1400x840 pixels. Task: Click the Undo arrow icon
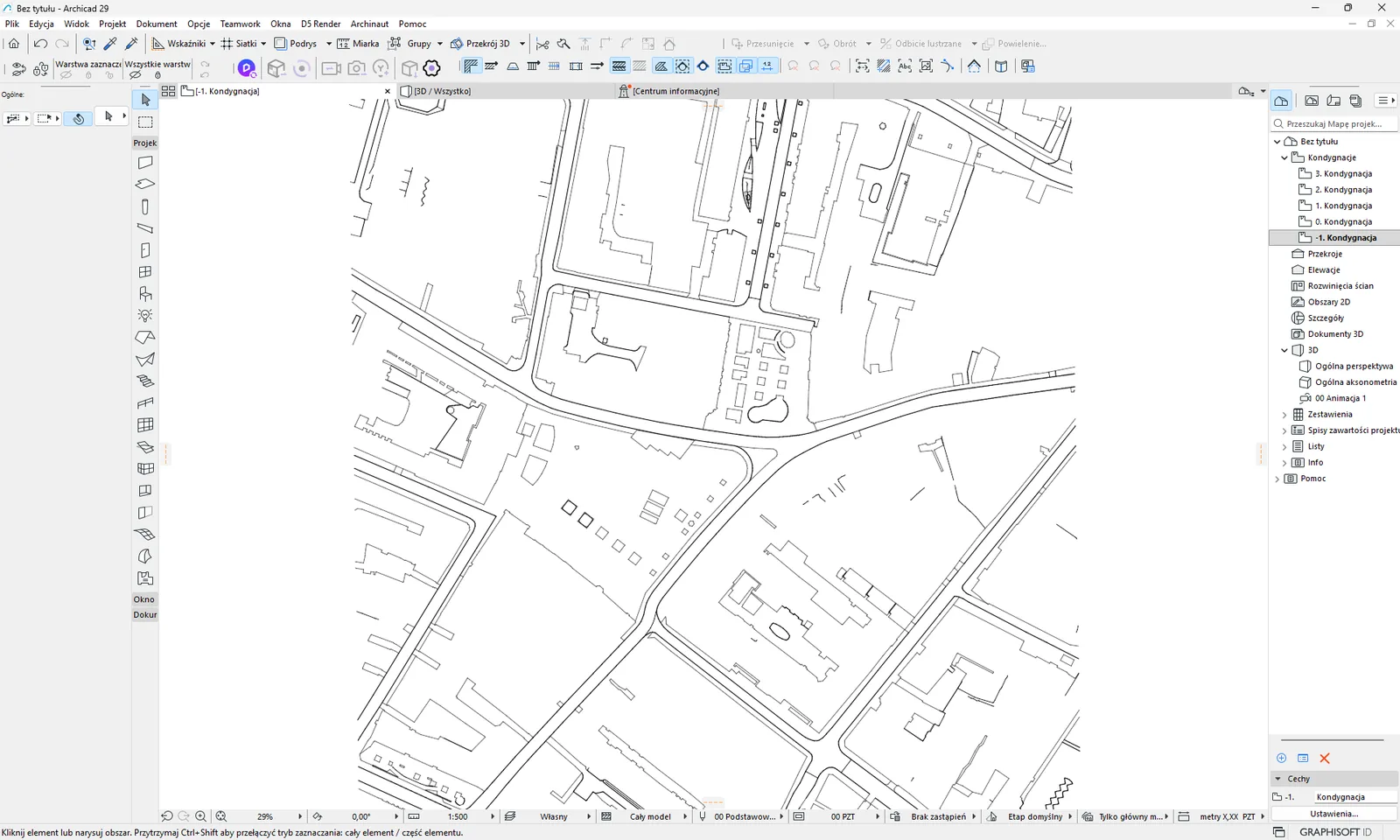40,43
